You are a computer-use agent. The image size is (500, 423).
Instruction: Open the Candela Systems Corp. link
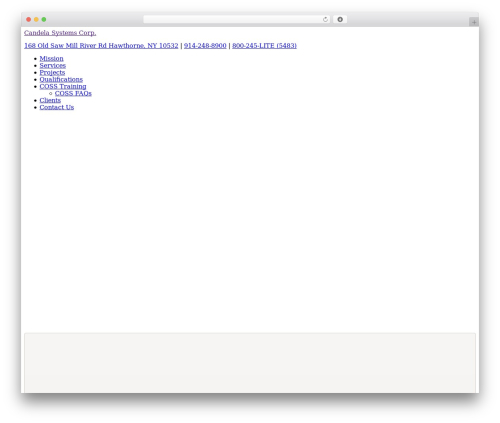pyautogui.click(x=60, y=33)
